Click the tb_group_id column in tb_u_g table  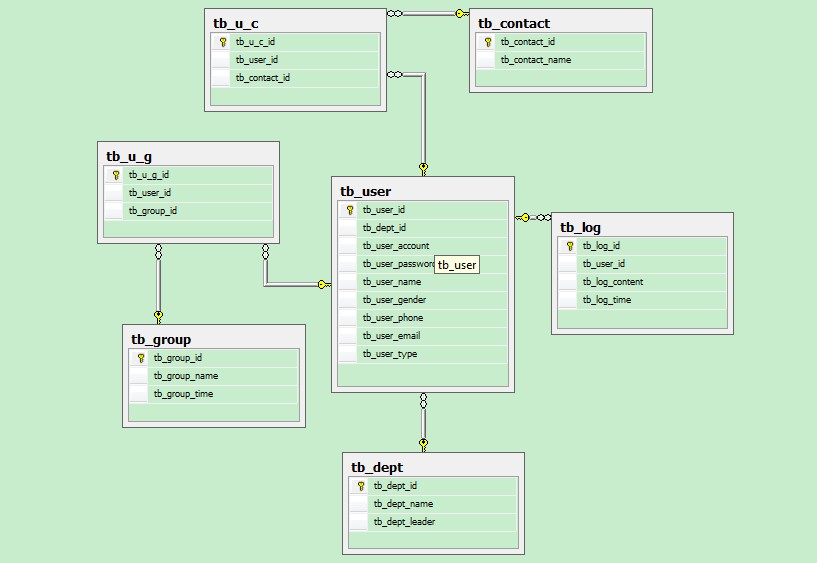(153, 211)
